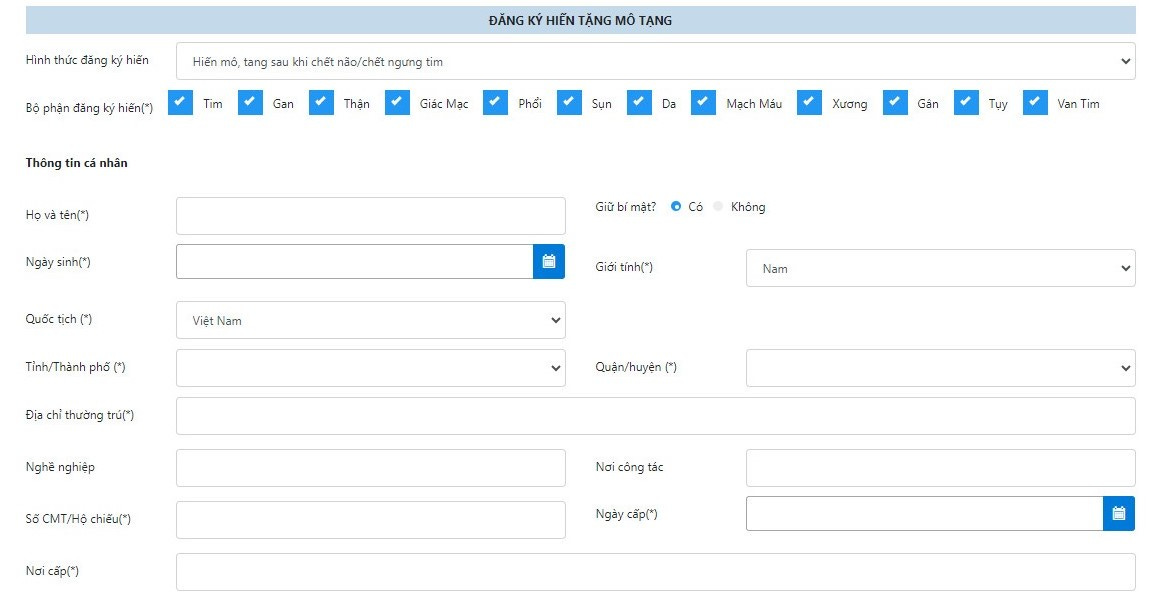Focus the Nơi cấp input field
Image resolution: width=1159 pixels, height=596 pixels.
[656, 572]
